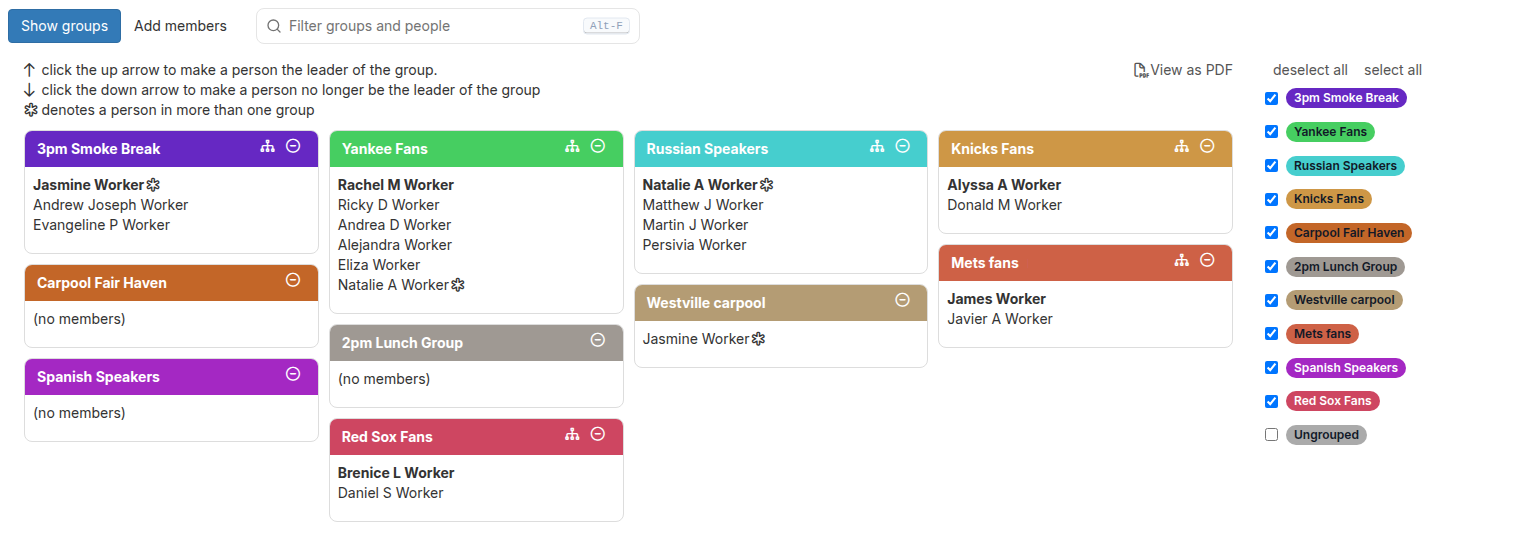1513x550 pixels.
Task: Click asterisk beside Jasmine Worker in Westville carpool
Action: tap(758, 339)
